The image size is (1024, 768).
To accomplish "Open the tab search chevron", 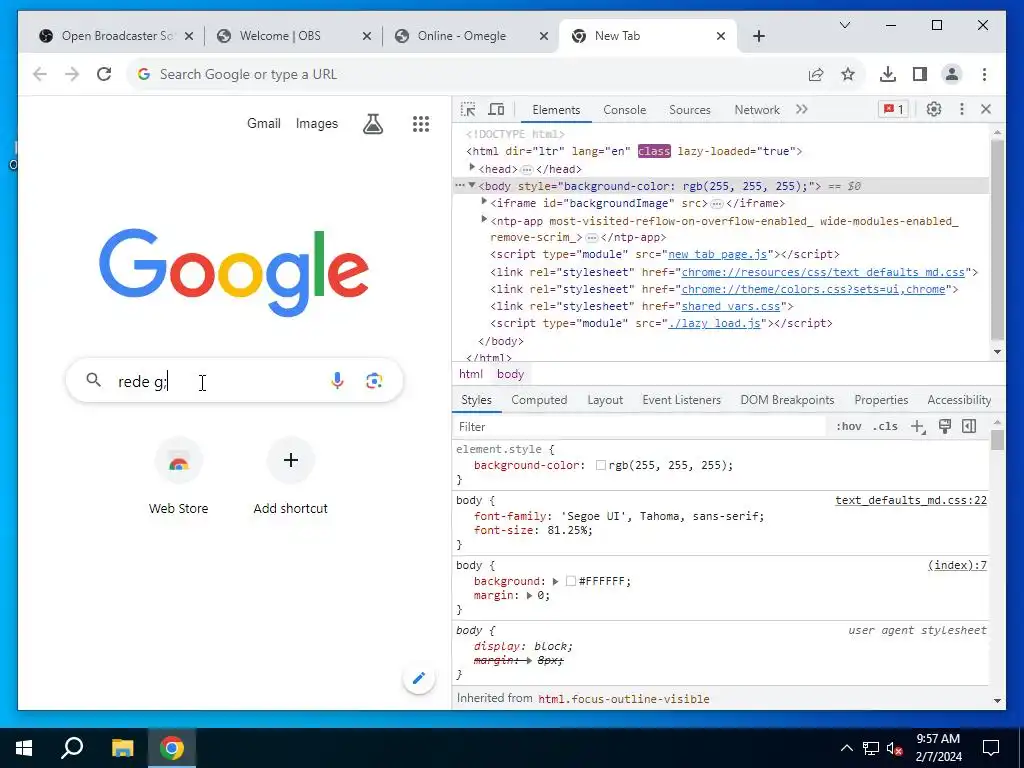I will pyautogui.click(x=844, y=25).
